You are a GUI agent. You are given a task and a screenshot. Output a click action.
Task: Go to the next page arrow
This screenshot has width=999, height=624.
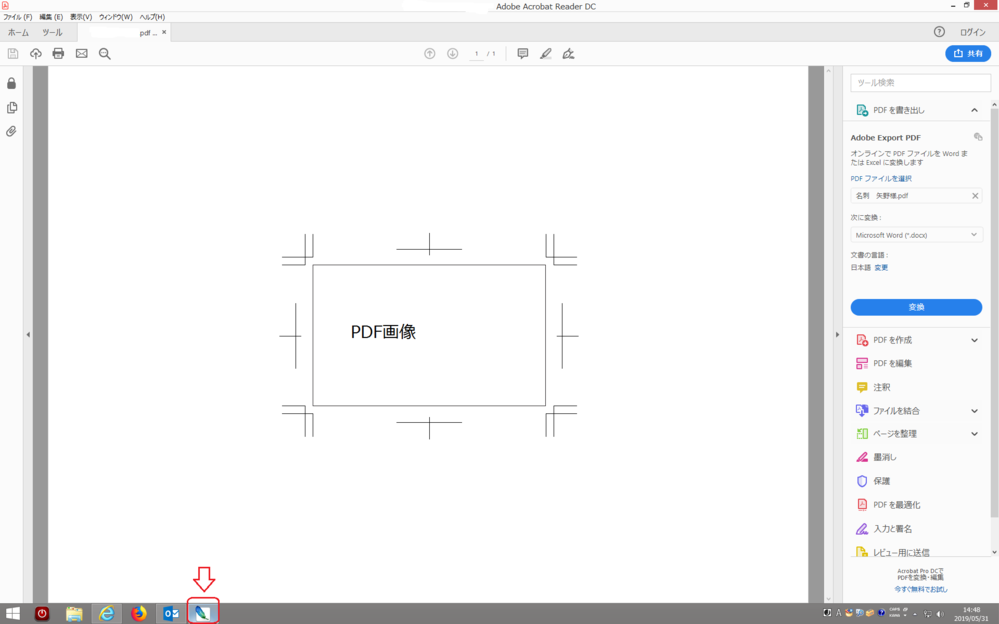point(452,54)
